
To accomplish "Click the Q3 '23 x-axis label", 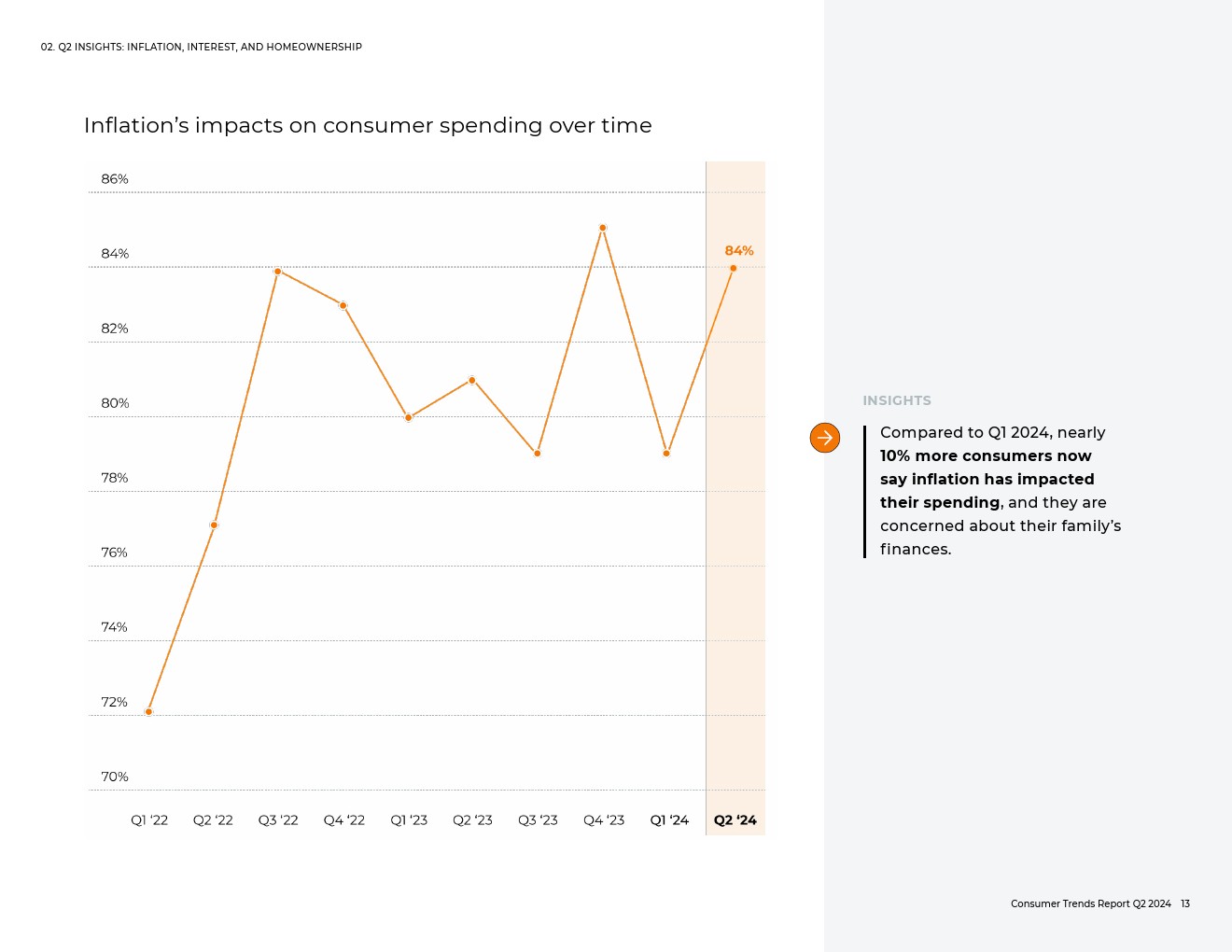I will click(x=538, y=820).
